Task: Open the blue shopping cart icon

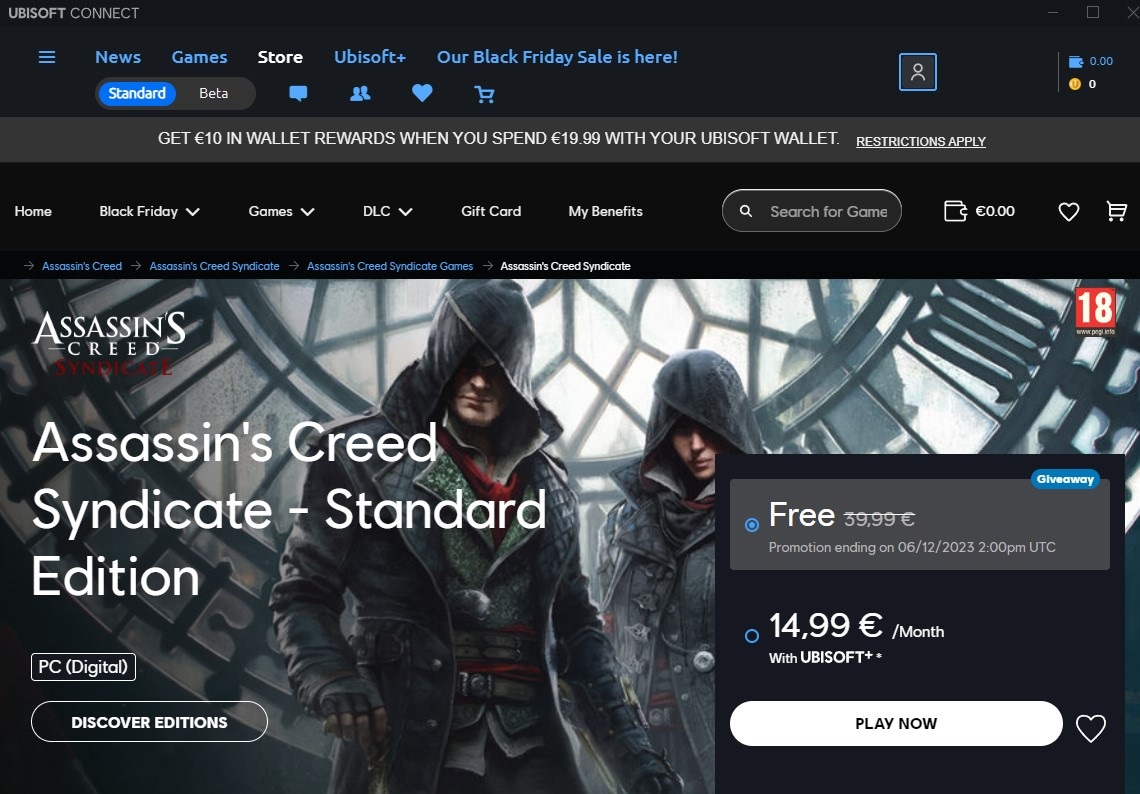Action: (484, 94)
